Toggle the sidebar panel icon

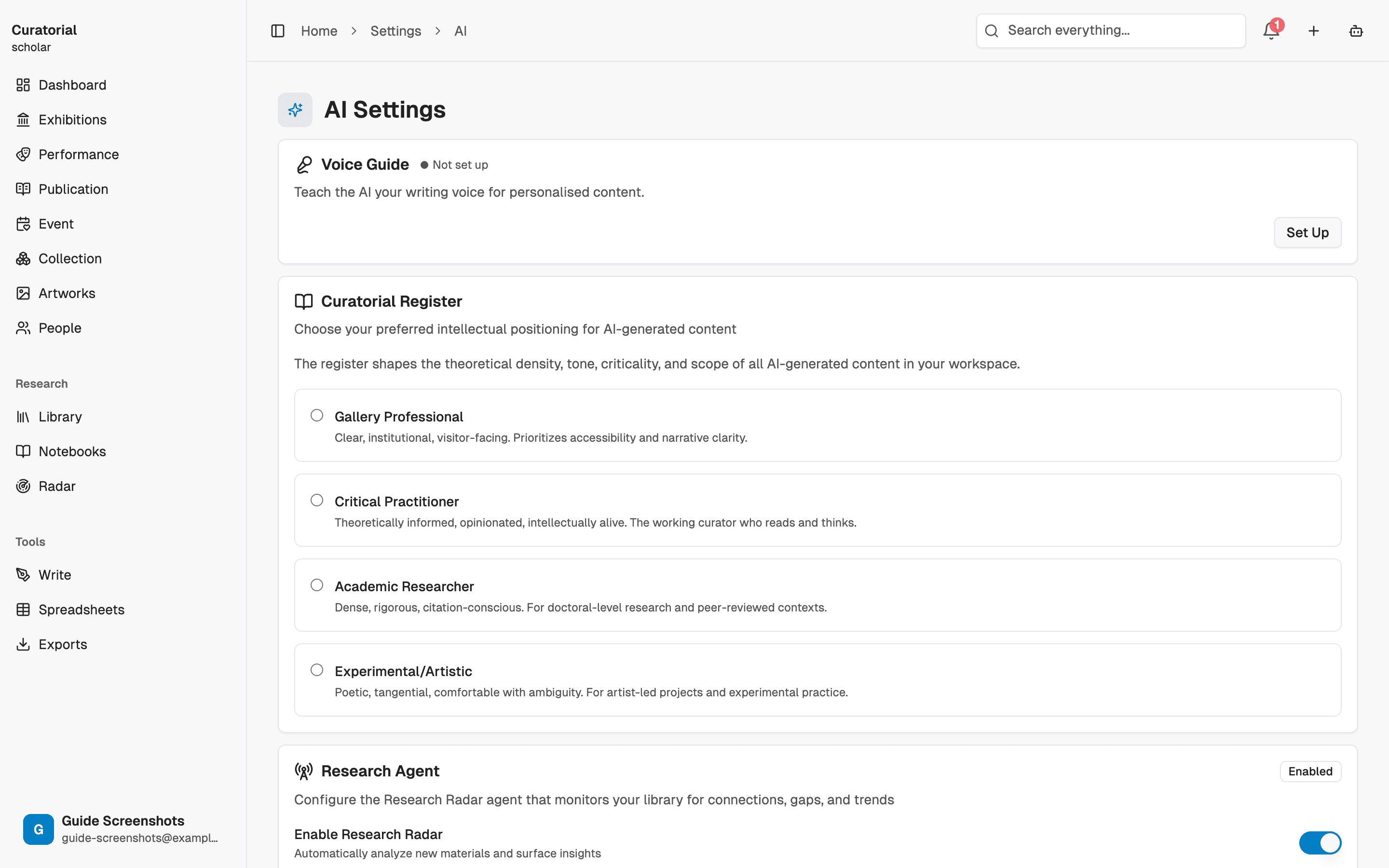[x=278, y=31]
